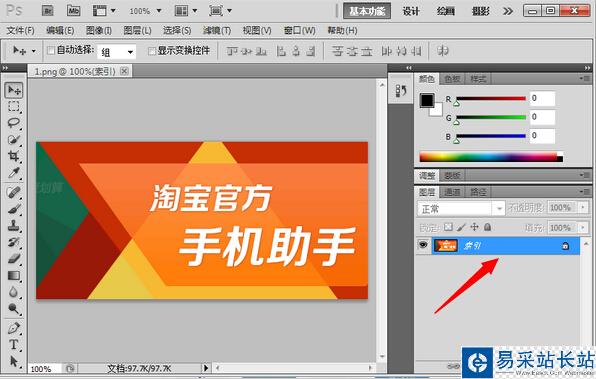
Task: Open layer fill slider arrow
Action: [x=583, y=227]
